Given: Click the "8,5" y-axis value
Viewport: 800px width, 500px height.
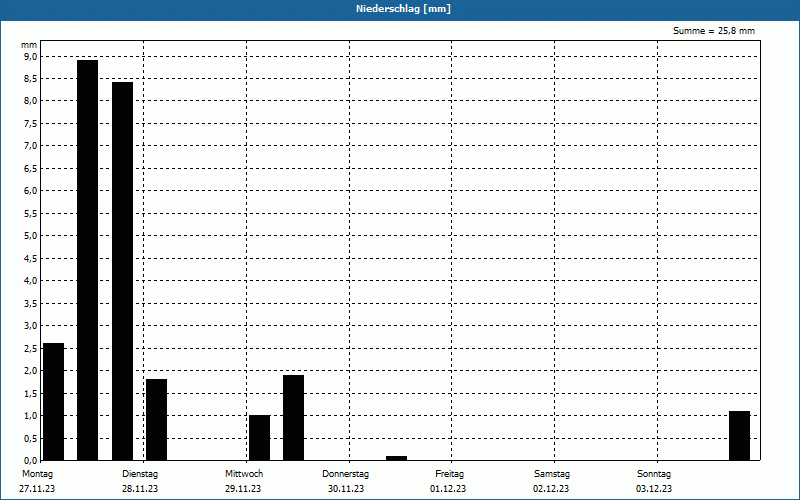Looking at the screenshot, I should pyautogui.click(x=31, y=79).
